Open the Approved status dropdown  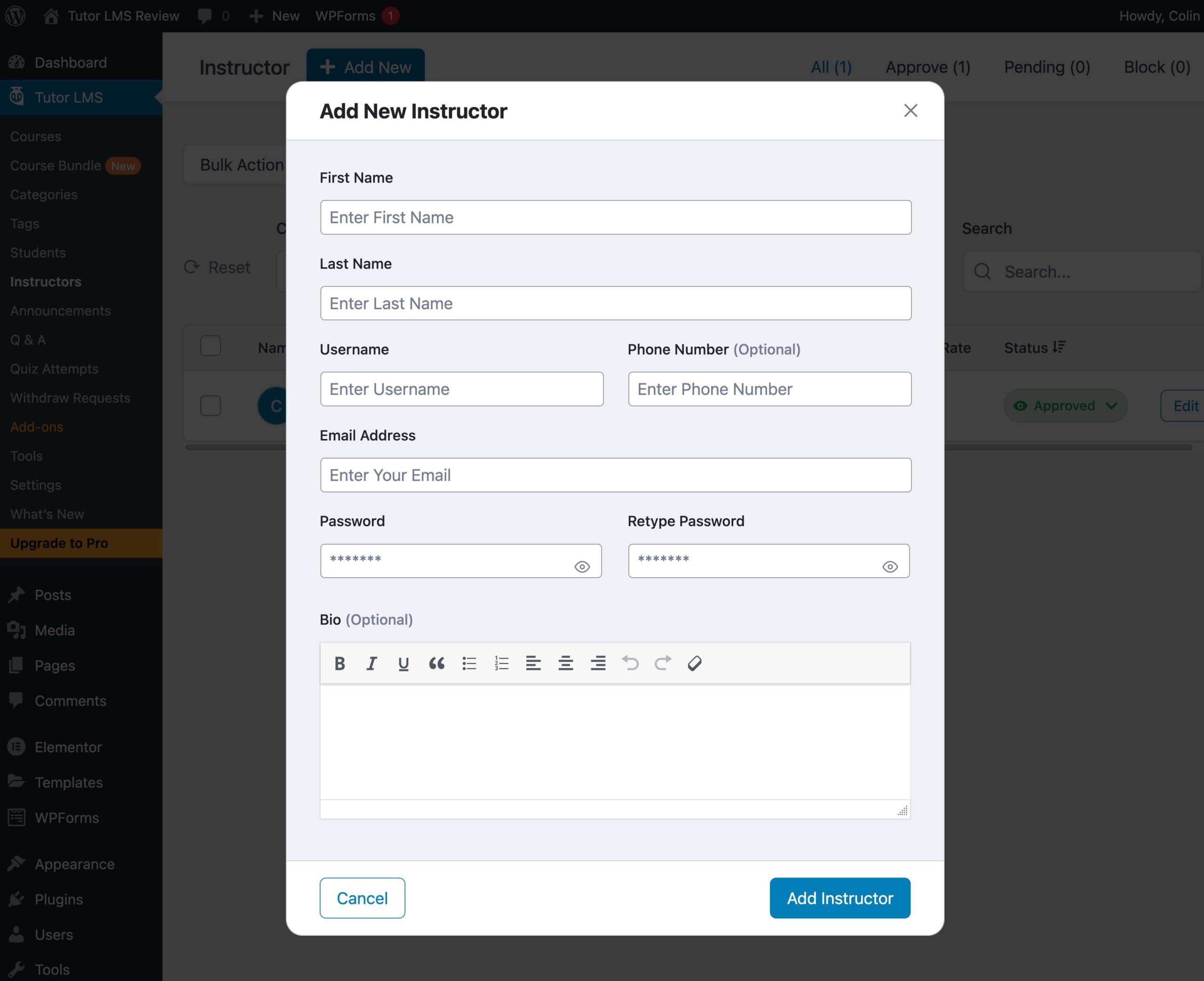click(x=1066, y=406)
